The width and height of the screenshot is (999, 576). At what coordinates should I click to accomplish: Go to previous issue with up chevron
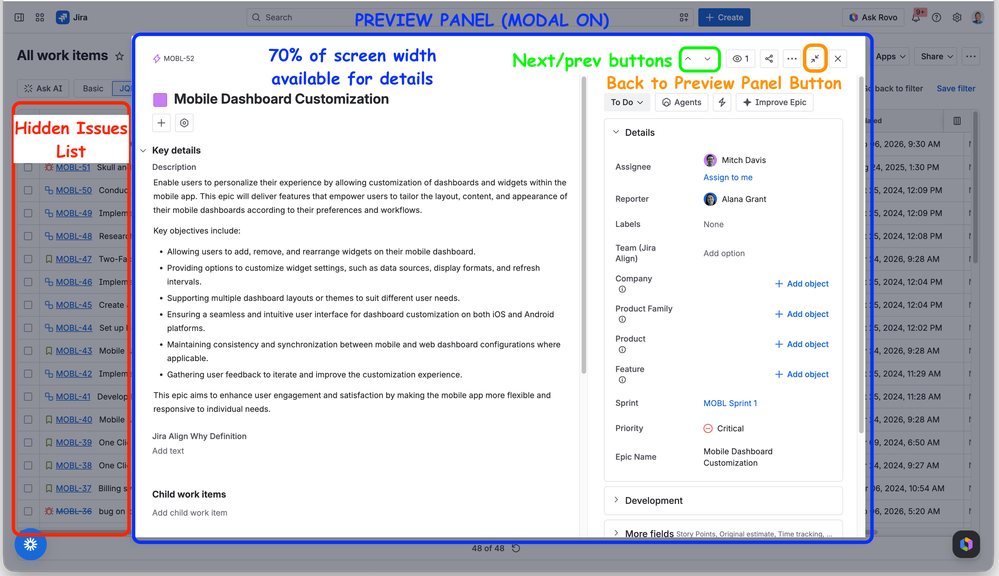click(688, 59)
